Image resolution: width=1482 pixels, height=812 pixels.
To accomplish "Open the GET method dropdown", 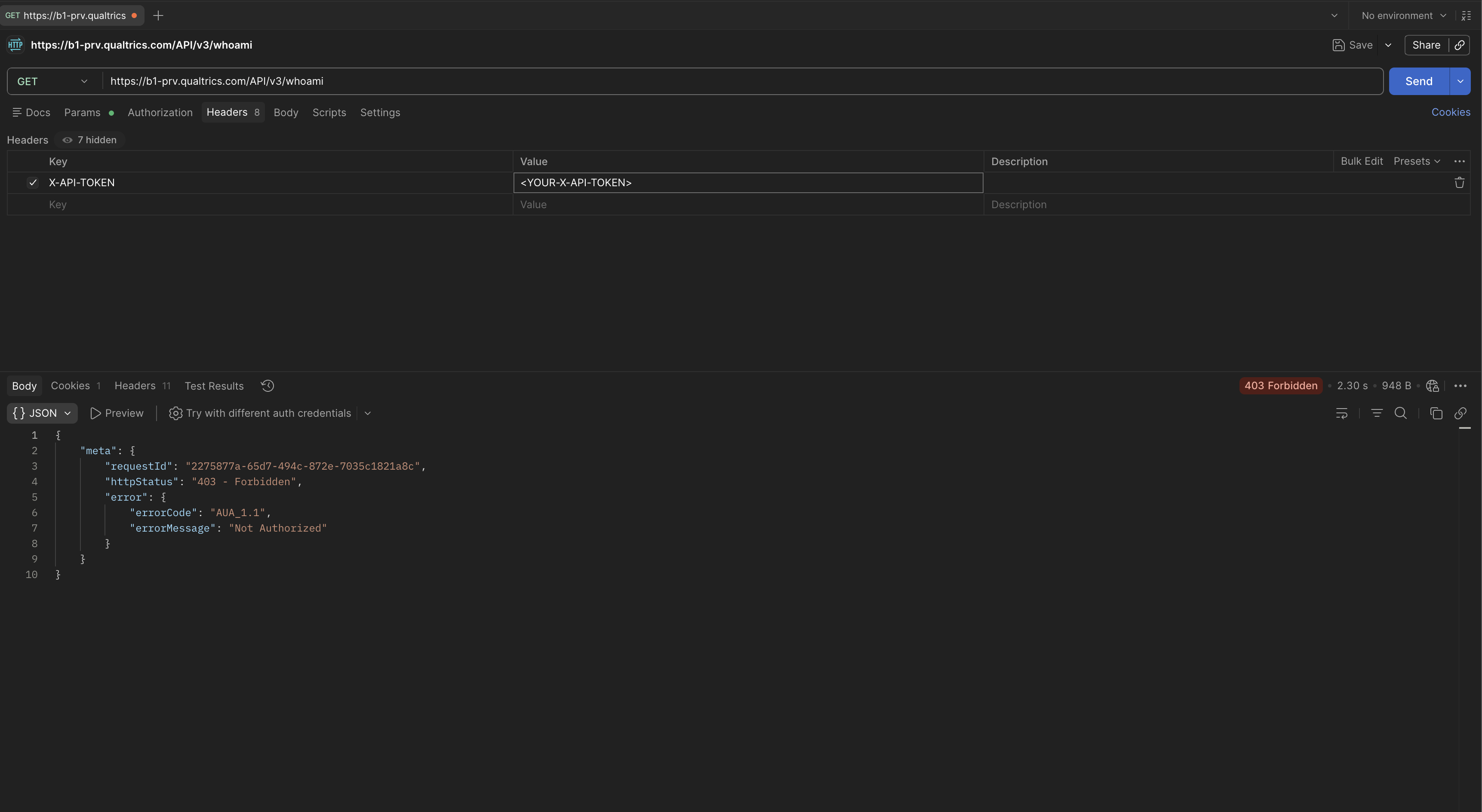I will pyautogui.click(x=52, y=81).
